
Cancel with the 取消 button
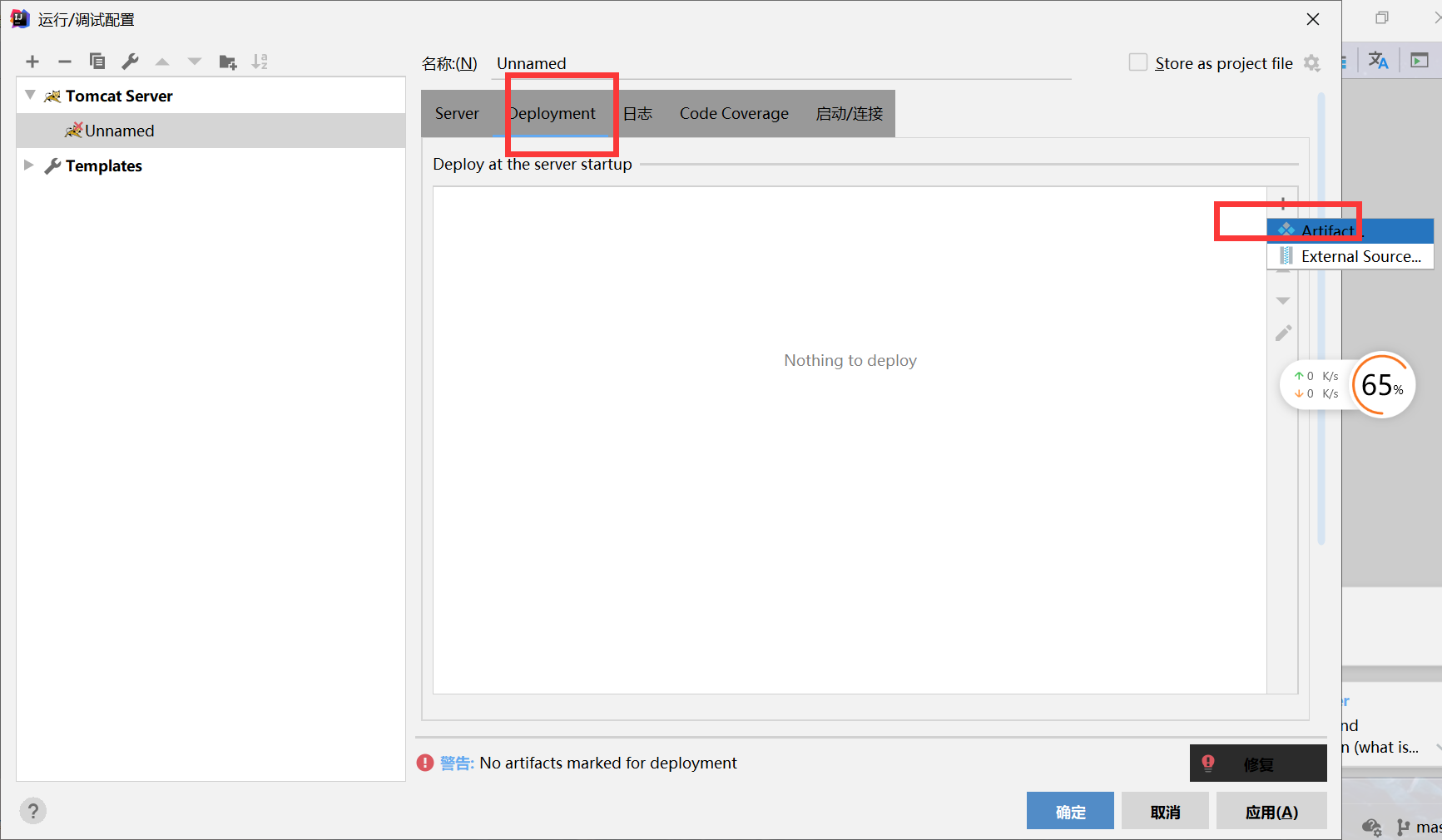pyautogui.click(x=1165, y=812)
